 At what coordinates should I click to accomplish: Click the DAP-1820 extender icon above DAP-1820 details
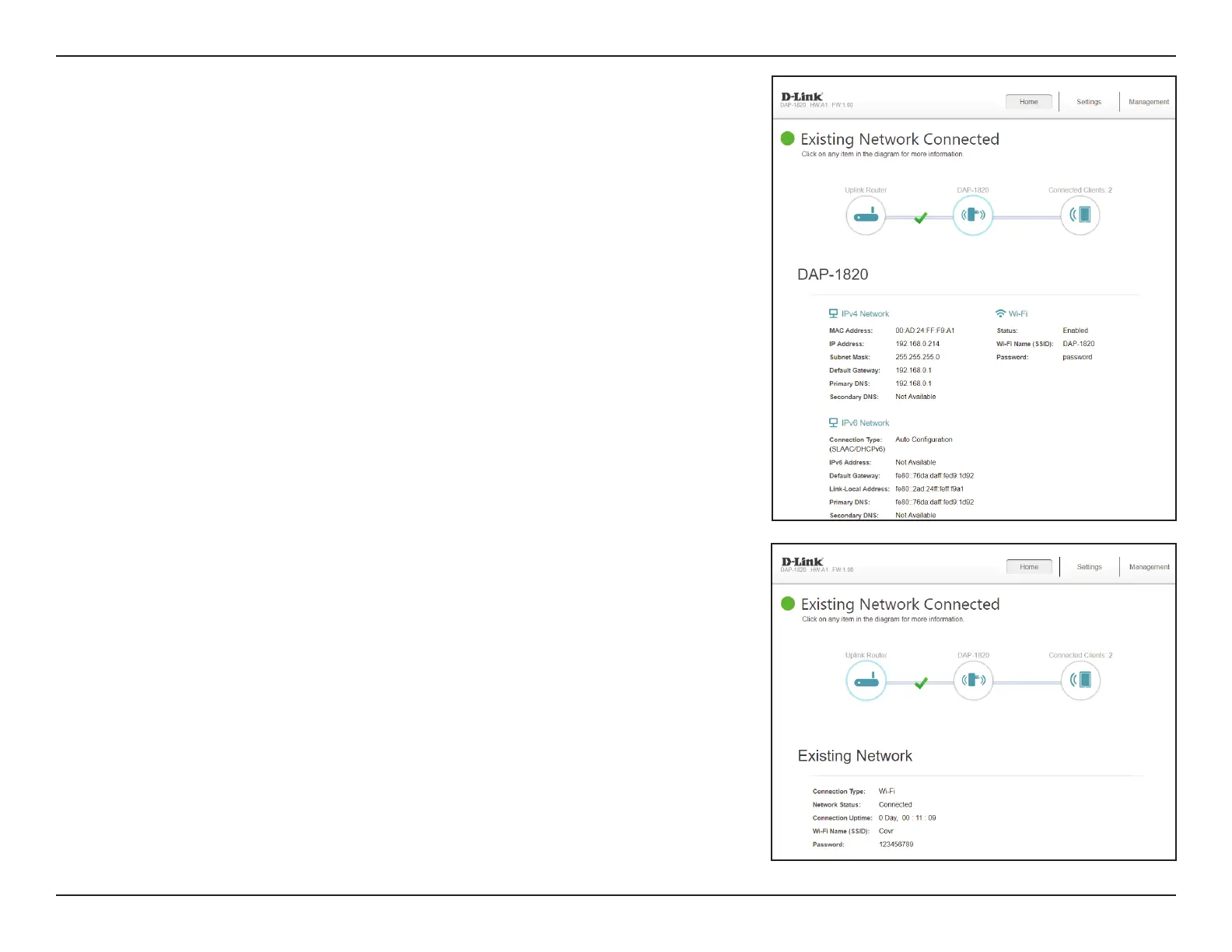pos(973,215)
